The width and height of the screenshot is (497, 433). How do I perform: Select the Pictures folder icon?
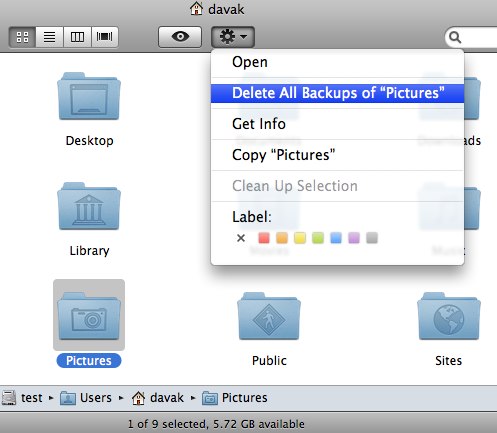[x=89, y=316]
